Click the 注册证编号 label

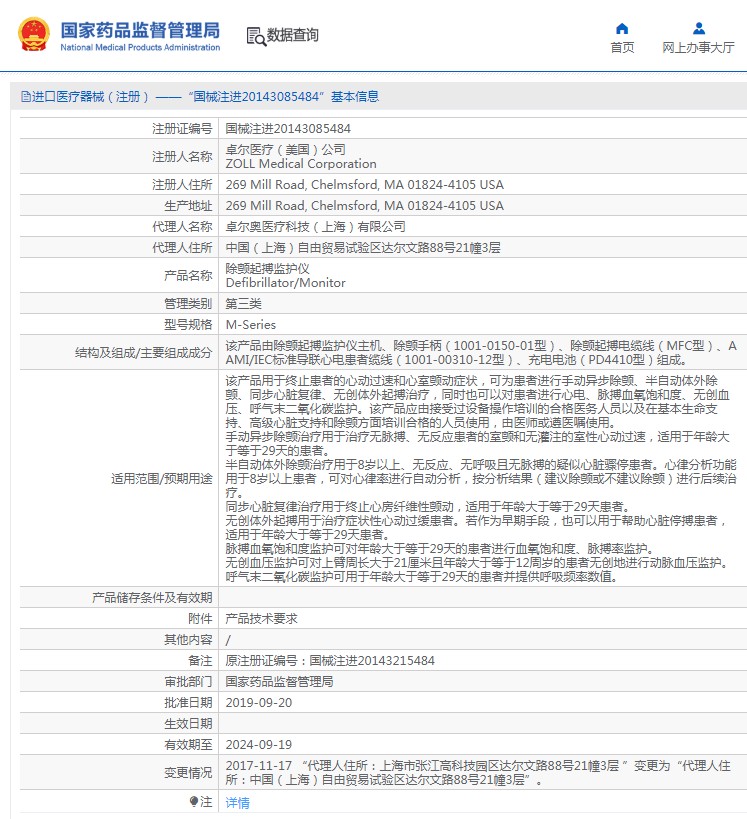coord(182,128)
